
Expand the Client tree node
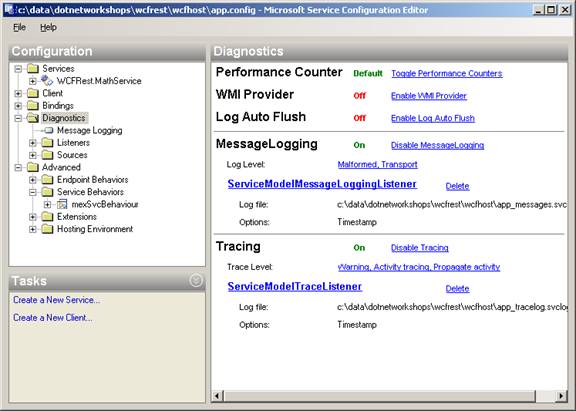18,93
